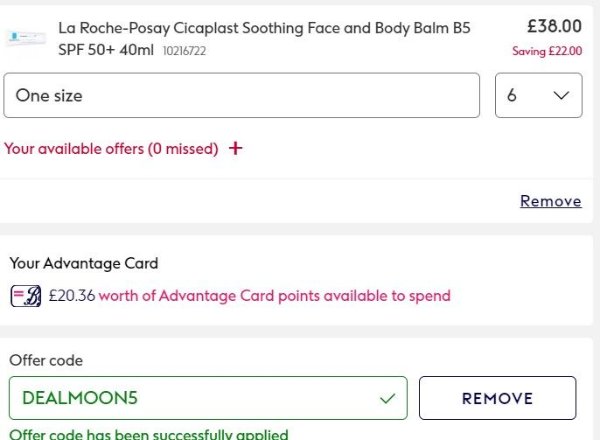Image resolution: width=600 pixels, height=440 pixels.
Task: Click the quantity dropdown chevron arrow
Action: pyautogui.click(x=561, y=96)
